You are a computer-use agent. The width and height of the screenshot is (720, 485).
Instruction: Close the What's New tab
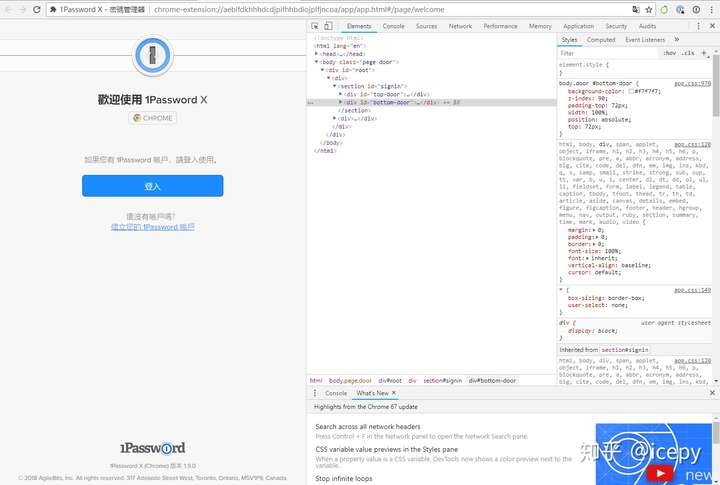(x=394, y=393)
